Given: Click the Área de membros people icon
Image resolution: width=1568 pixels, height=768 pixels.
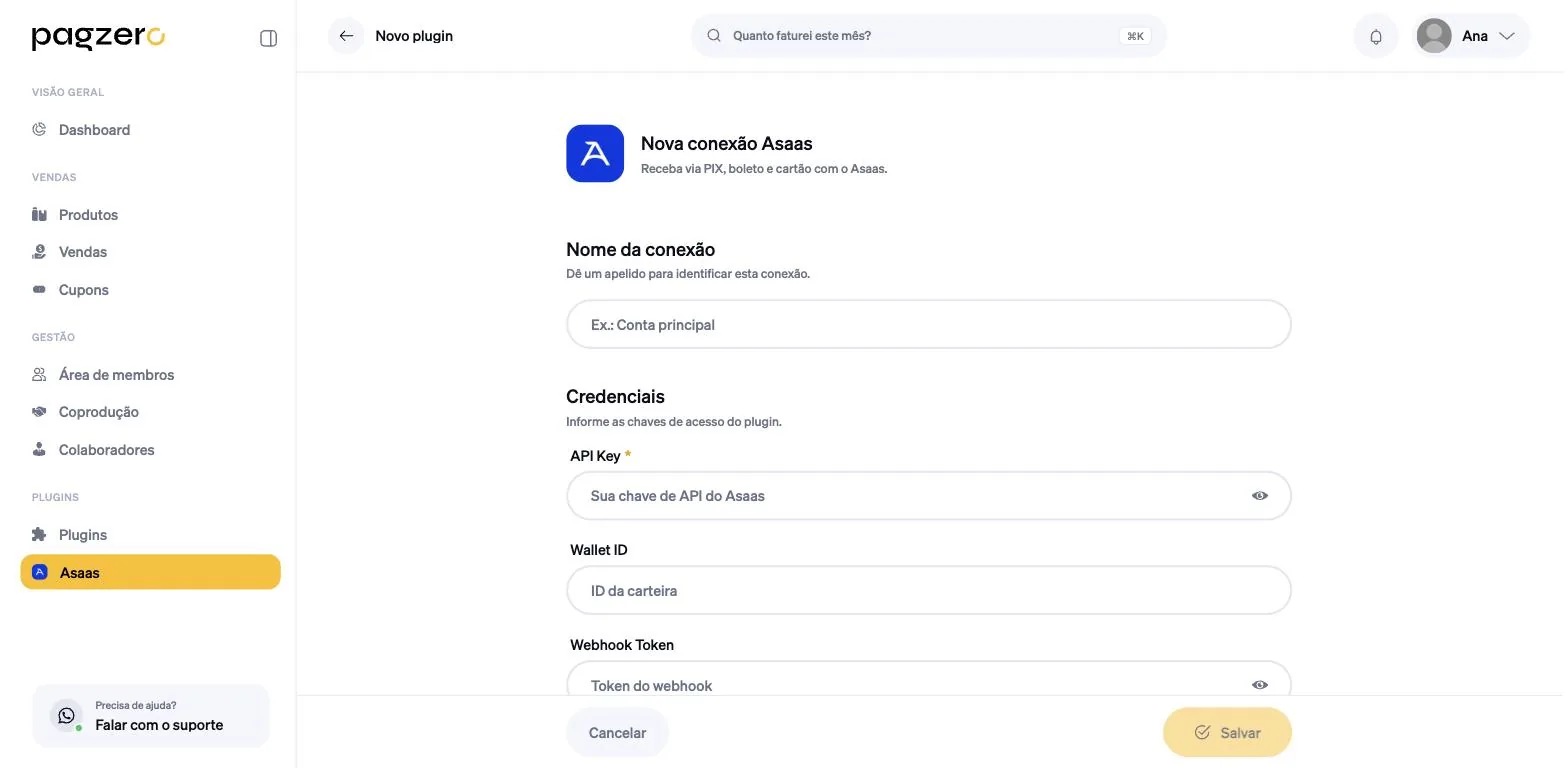Looking at the screenshot, I should [x=40, y=374].
